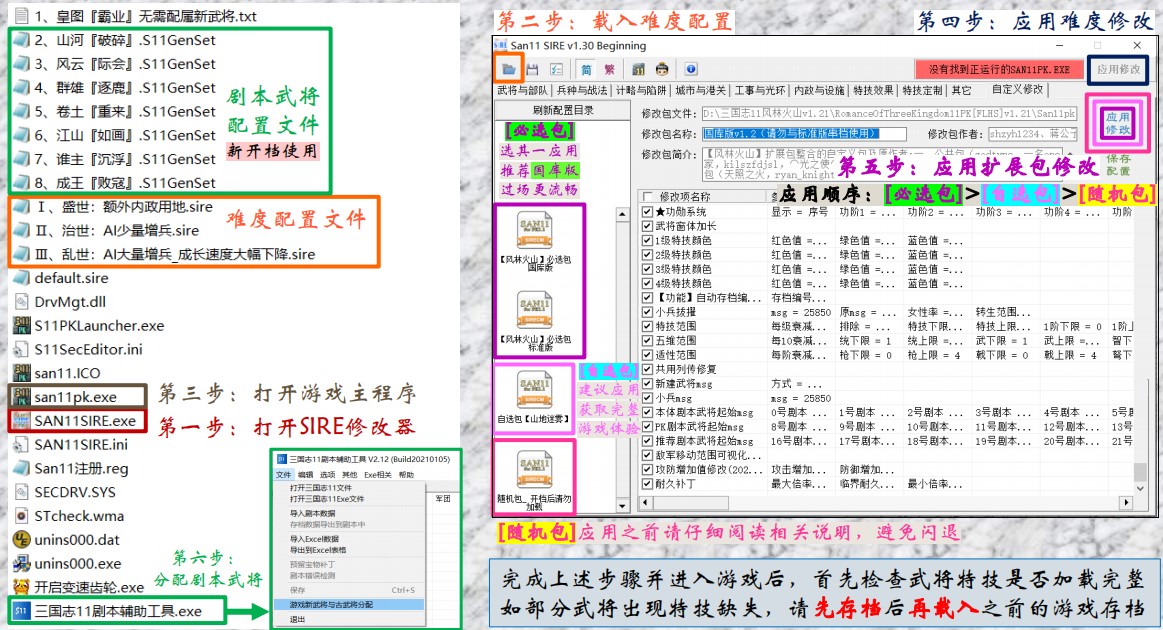Select the 开启变速齿轮.exe file
The width and height of the screenshot is (1163, 630).
(79, 587)
